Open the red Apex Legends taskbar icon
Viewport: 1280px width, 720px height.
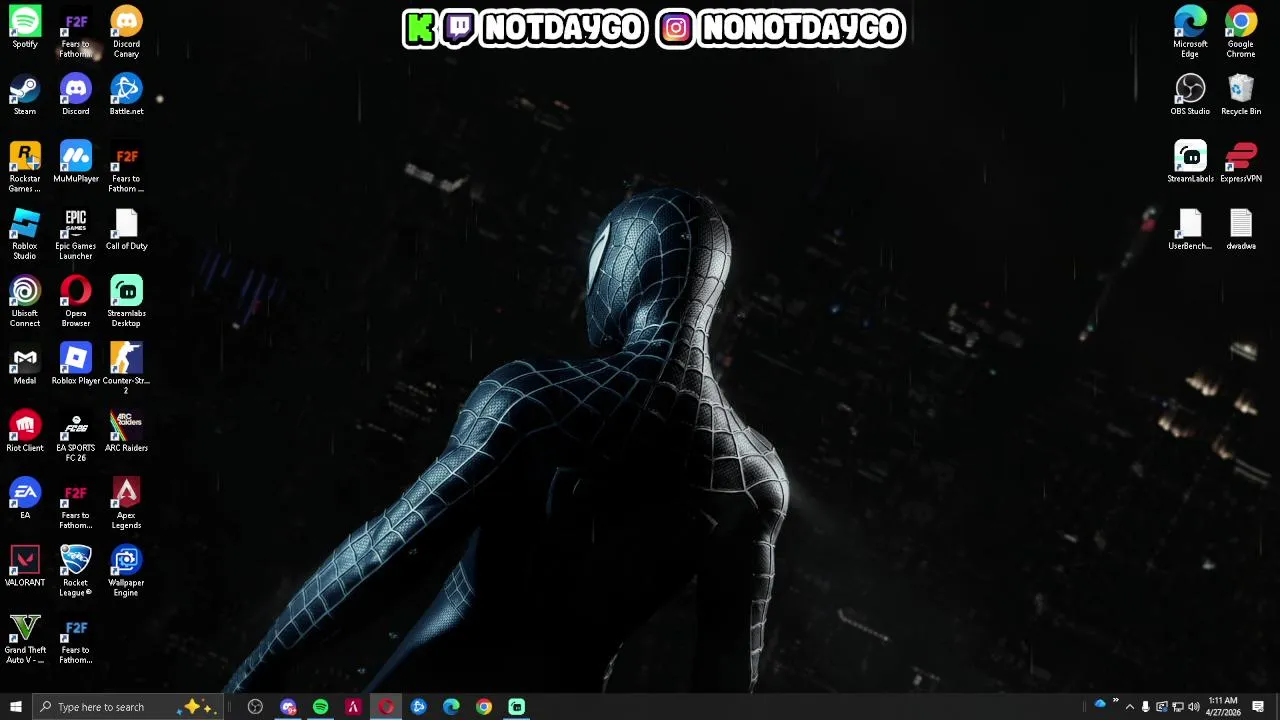(353, 707)
